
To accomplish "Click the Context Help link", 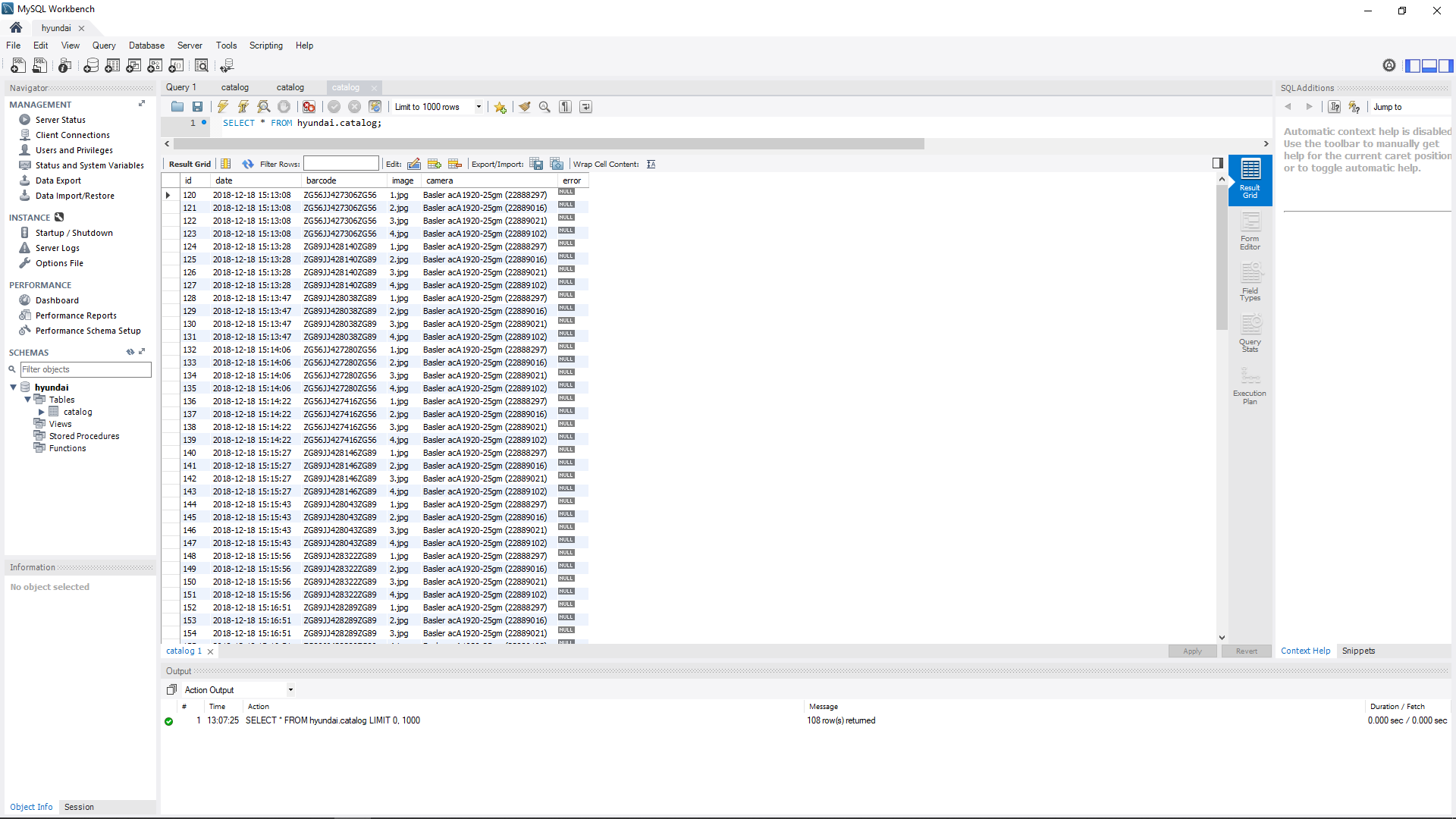I will [1305, 651].
